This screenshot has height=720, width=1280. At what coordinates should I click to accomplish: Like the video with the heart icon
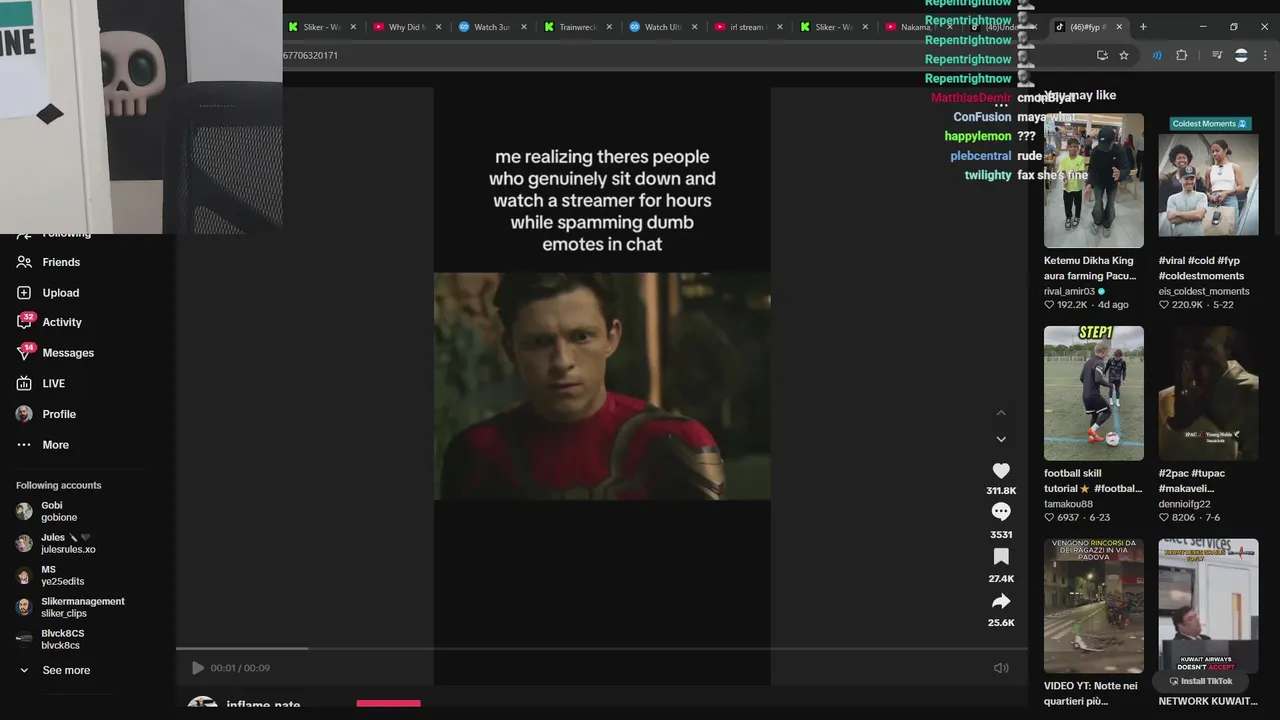click(1001, 471)
